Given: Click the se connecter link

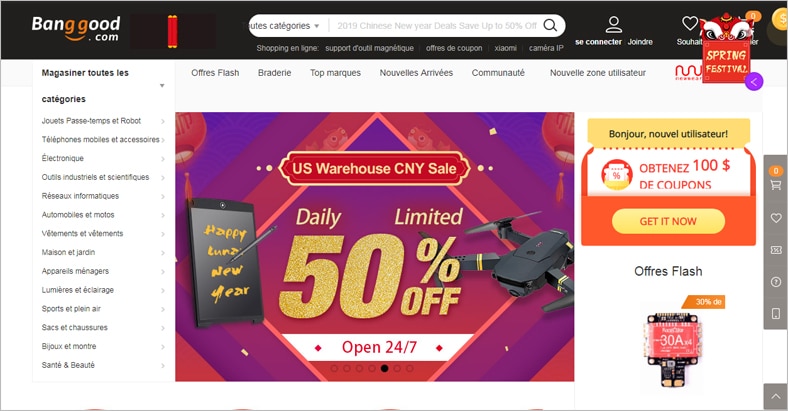Looking at the screenshot, I should 599,42.
